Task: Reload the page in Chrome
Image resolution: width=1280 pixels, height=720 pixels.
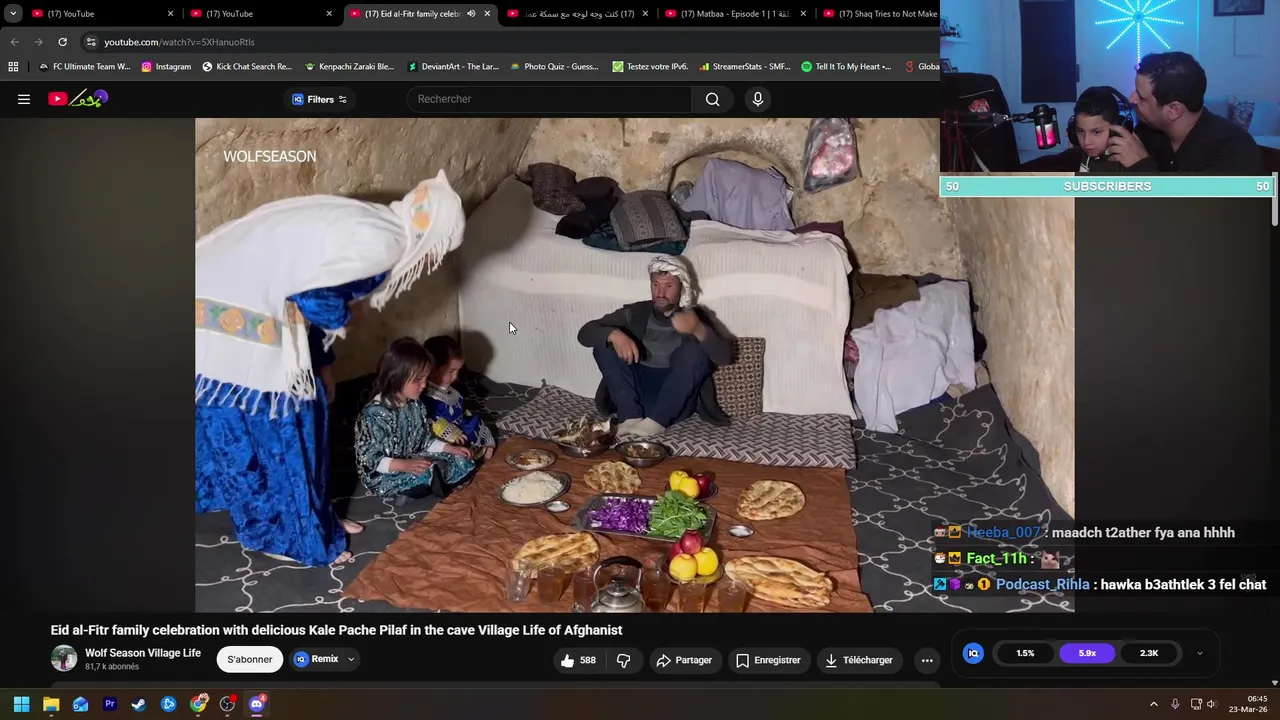Action: pyautogui.click(x=62, y=42)
